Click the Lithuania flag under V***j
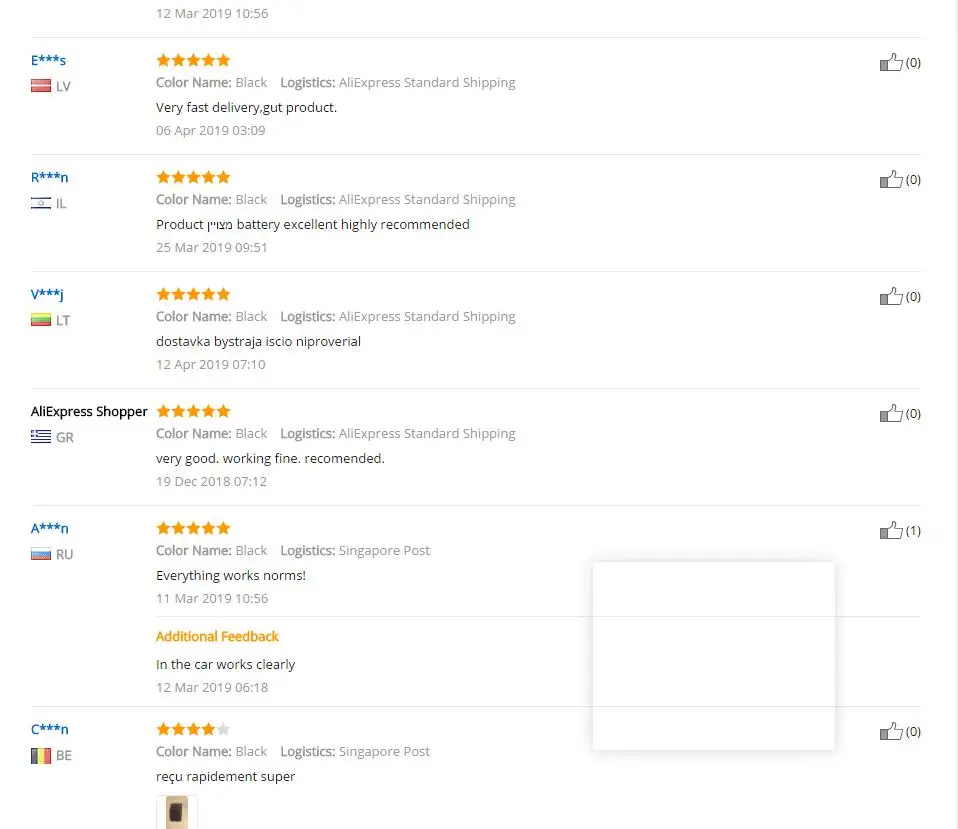Image resolution: width=958 pixels, height=829 pixels. [x=41, y=320]
